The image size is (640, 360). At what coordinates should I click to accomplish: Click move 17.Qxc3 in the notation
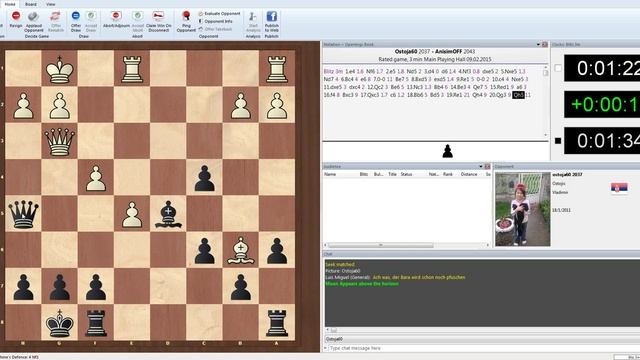pyautogui.click(x=370, y=95)
